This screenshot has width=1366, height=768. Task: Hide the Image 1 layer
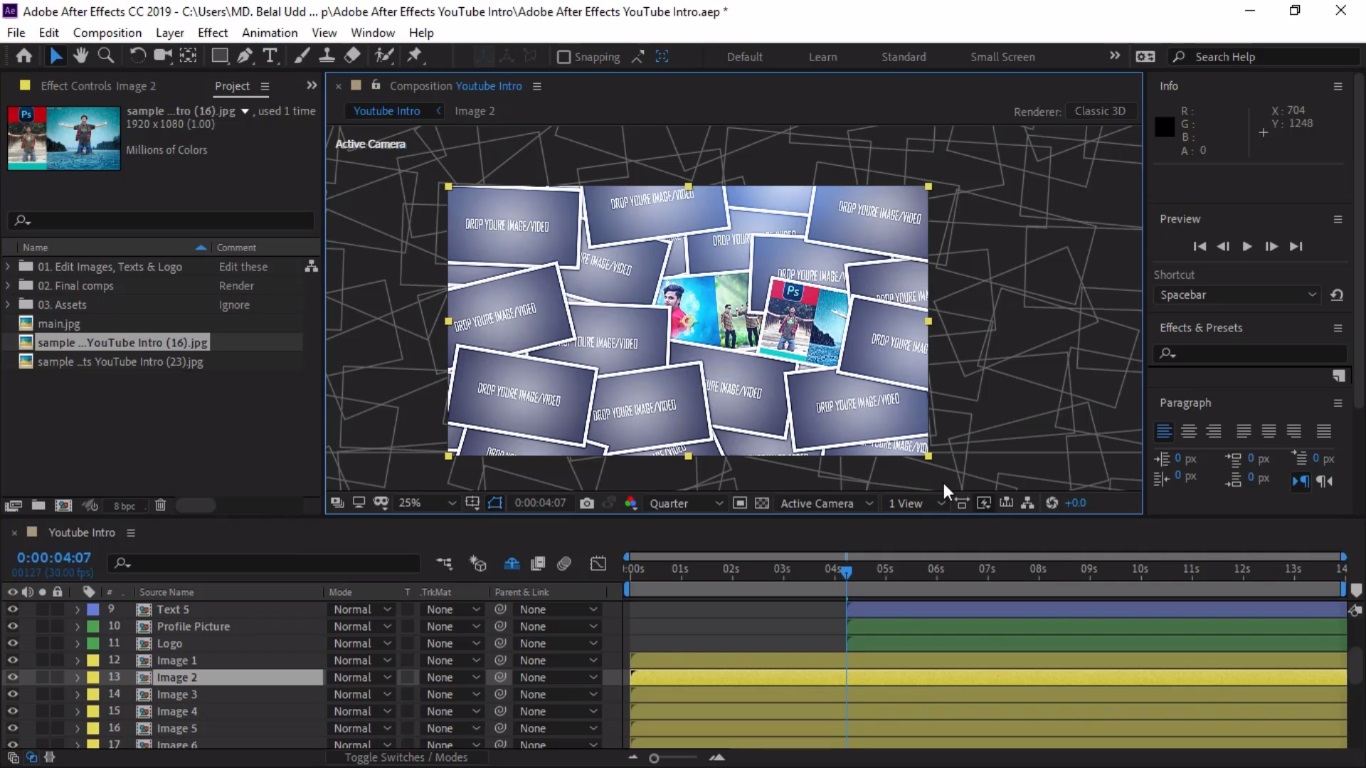[x=13, y=660]
